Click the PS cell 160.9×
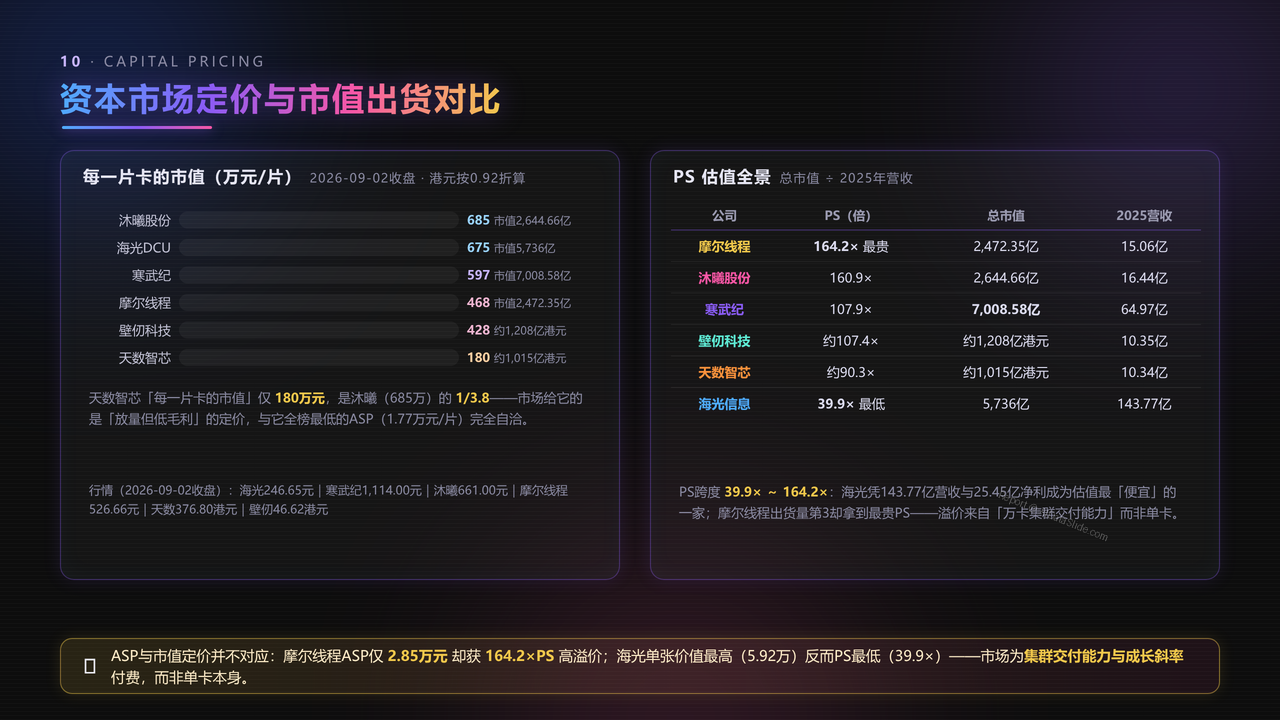 [851, 278]
